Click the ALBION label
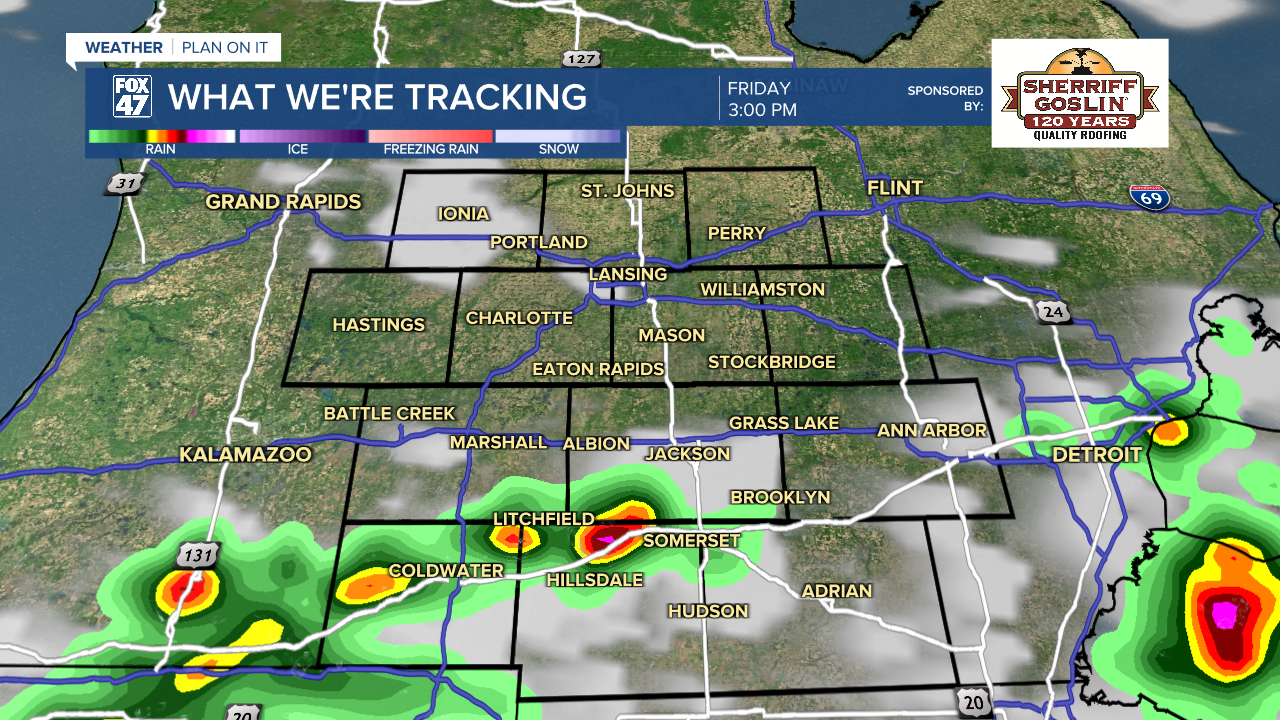Image resolution: width=1280 pixels, height=720 pixels. click(x=597, y=443)
